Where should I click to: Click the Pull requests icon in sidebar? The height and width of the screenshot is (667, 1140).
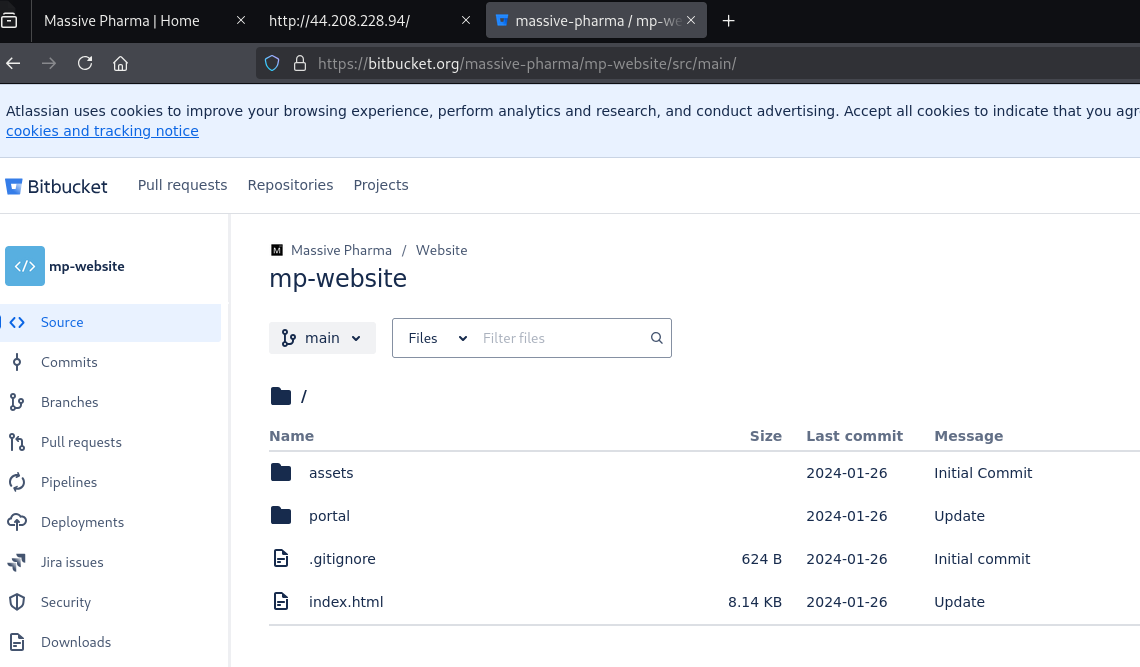[17, 442]
